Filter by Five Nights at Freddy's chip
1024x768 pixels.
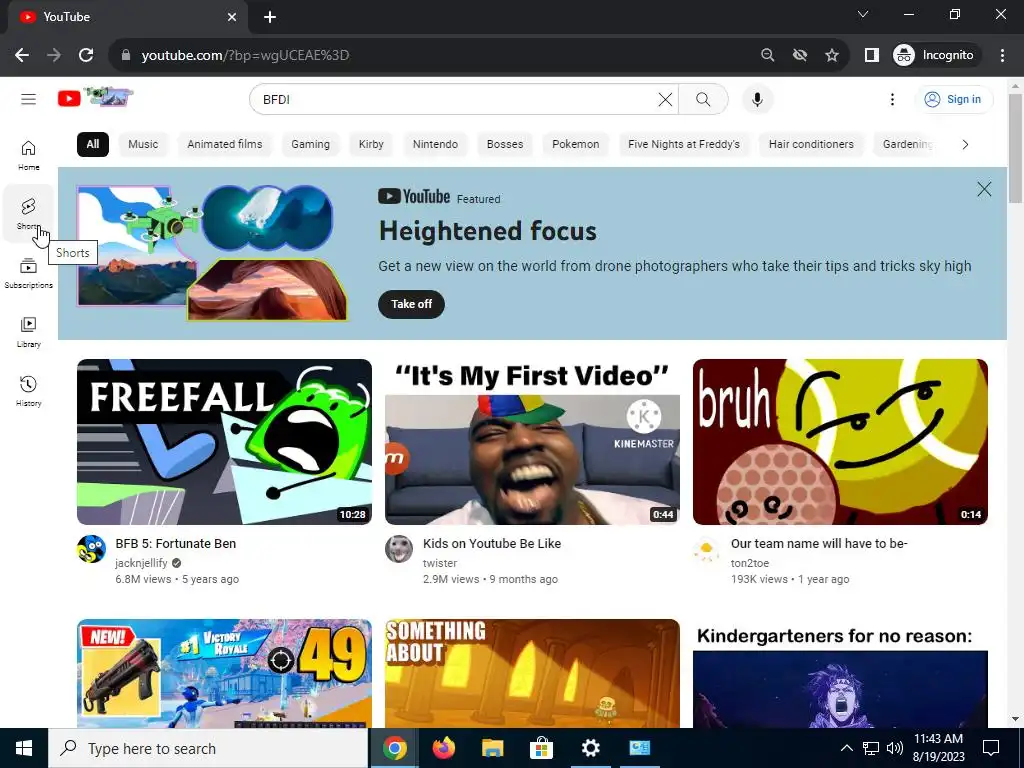(x=684, y=144)
